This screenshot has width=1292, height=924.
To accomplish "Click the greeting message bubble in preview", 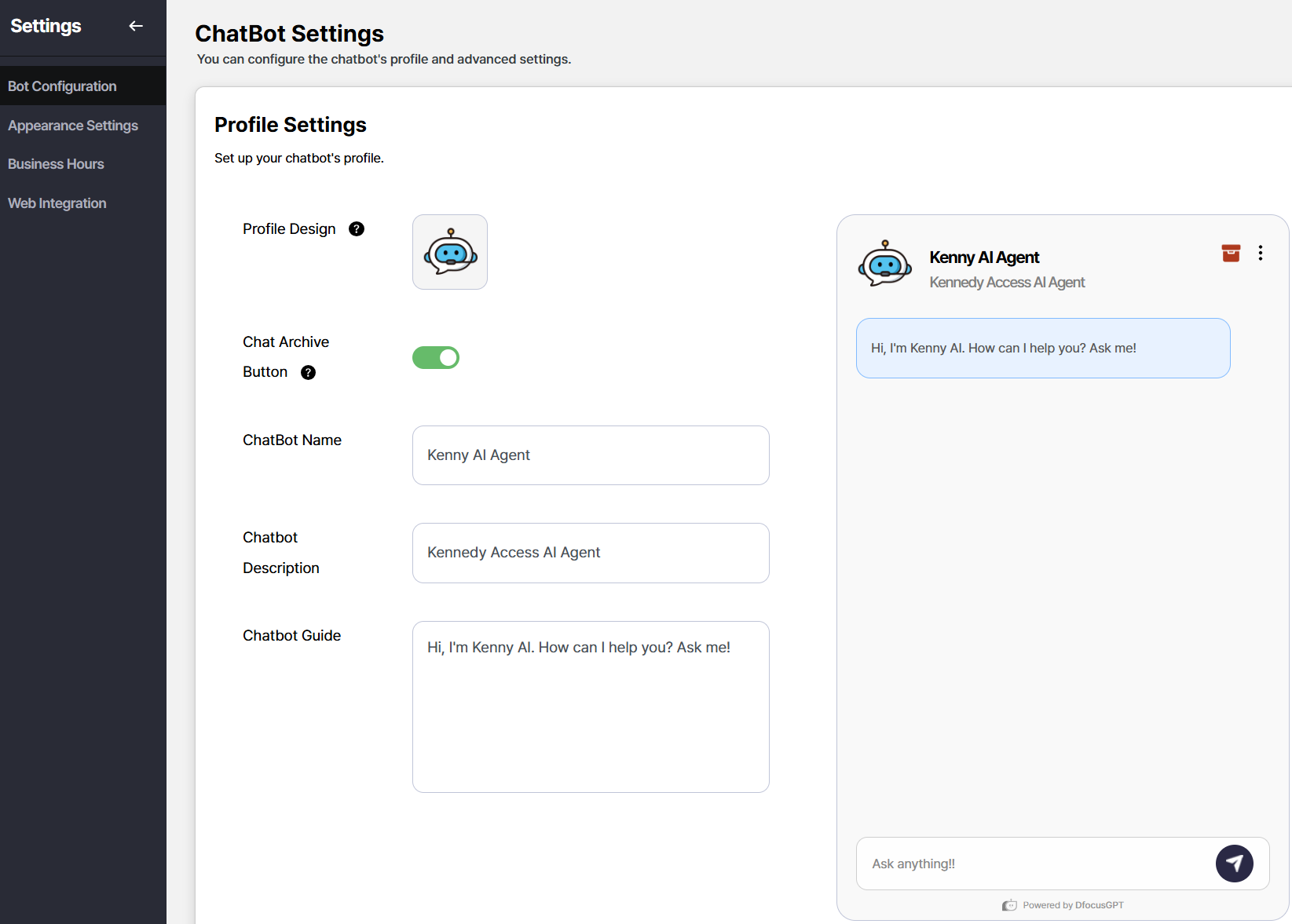I will click(1043, 348).
